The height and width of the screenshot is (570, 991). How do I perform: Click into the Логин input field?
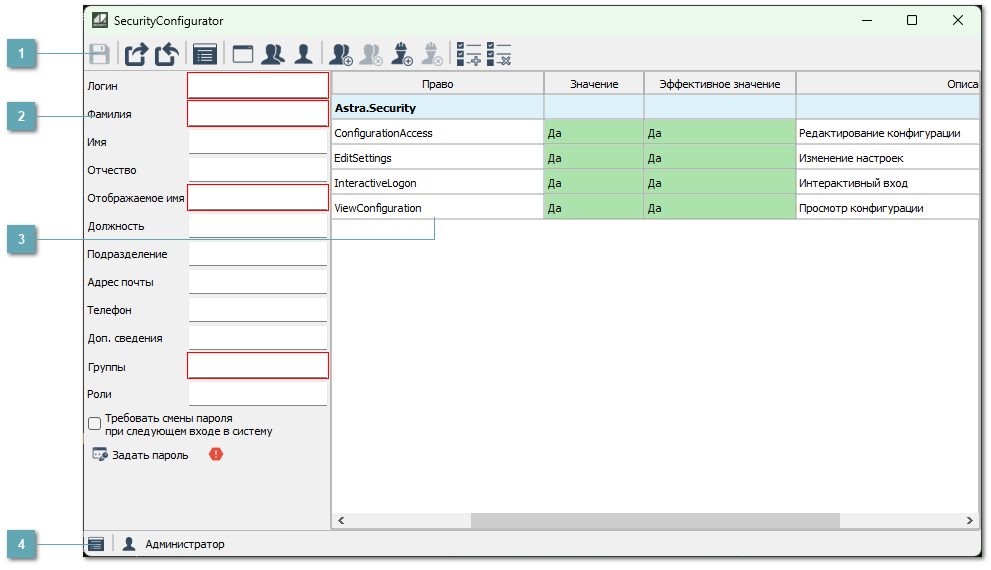click(258, 86)
